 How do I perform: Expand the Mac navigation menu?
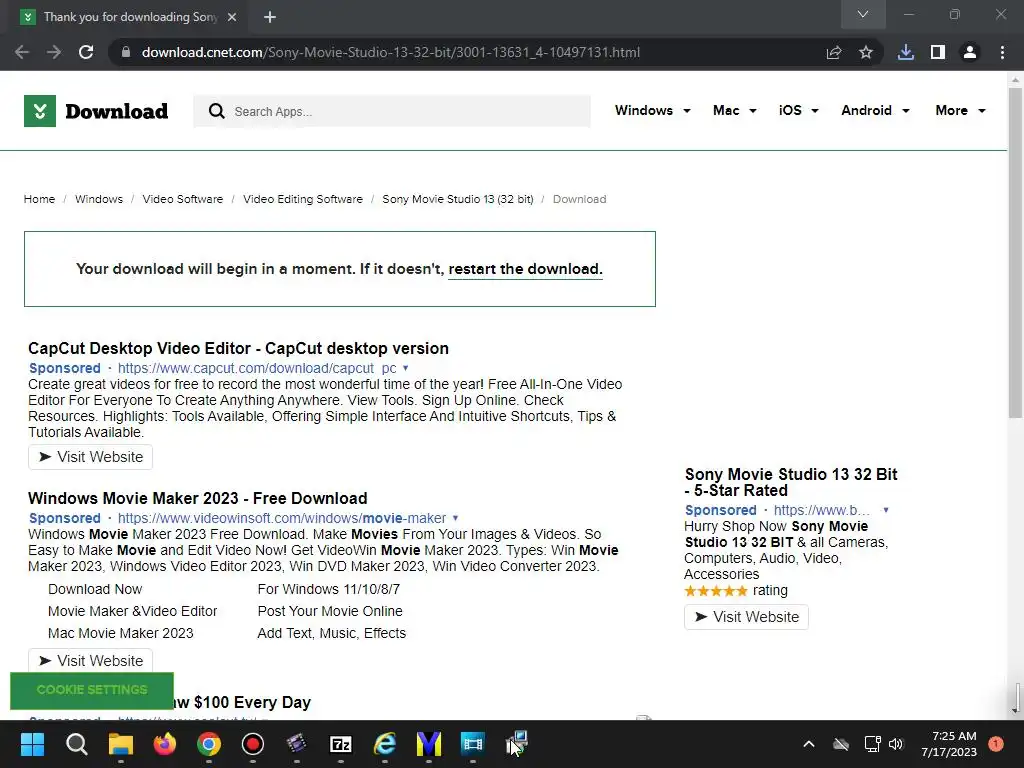[x=735, y=110]
